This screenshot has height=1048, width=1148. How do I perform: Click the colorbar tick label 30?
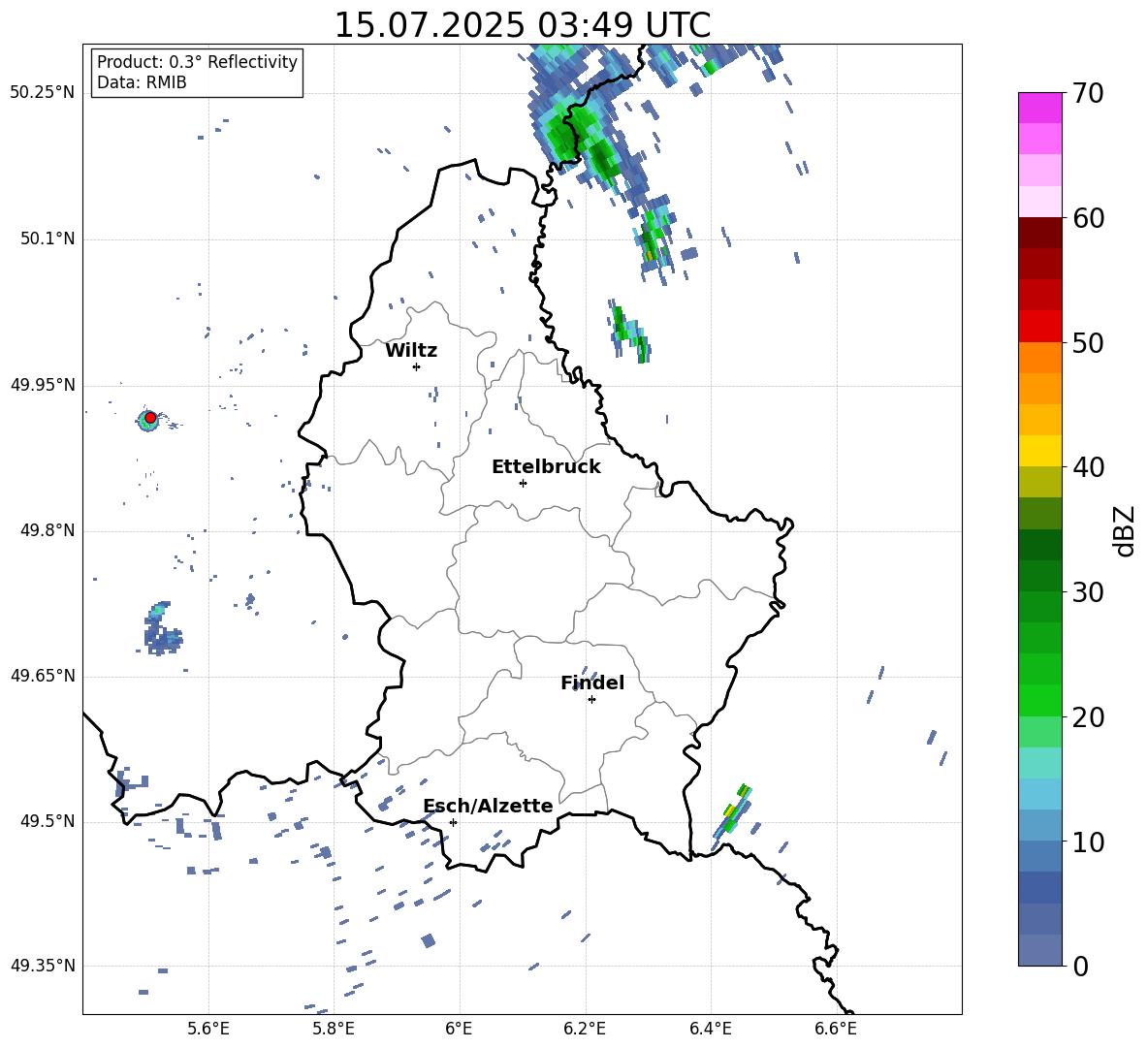pos(1088,592)
